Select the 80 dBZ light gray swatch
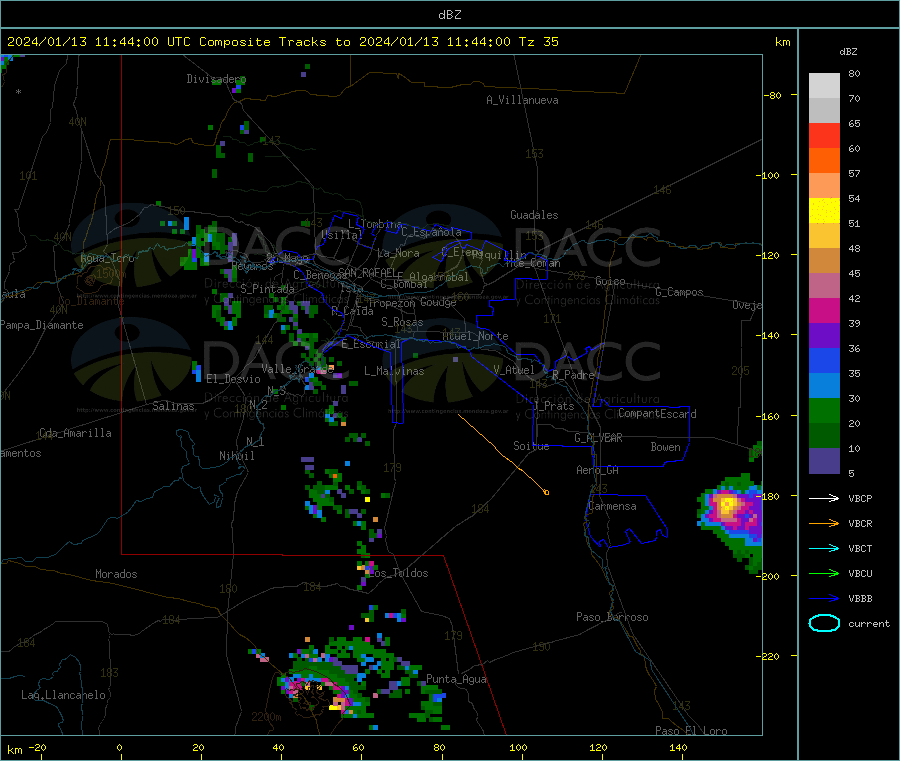The image size is (900, 761). click(824, 86)
